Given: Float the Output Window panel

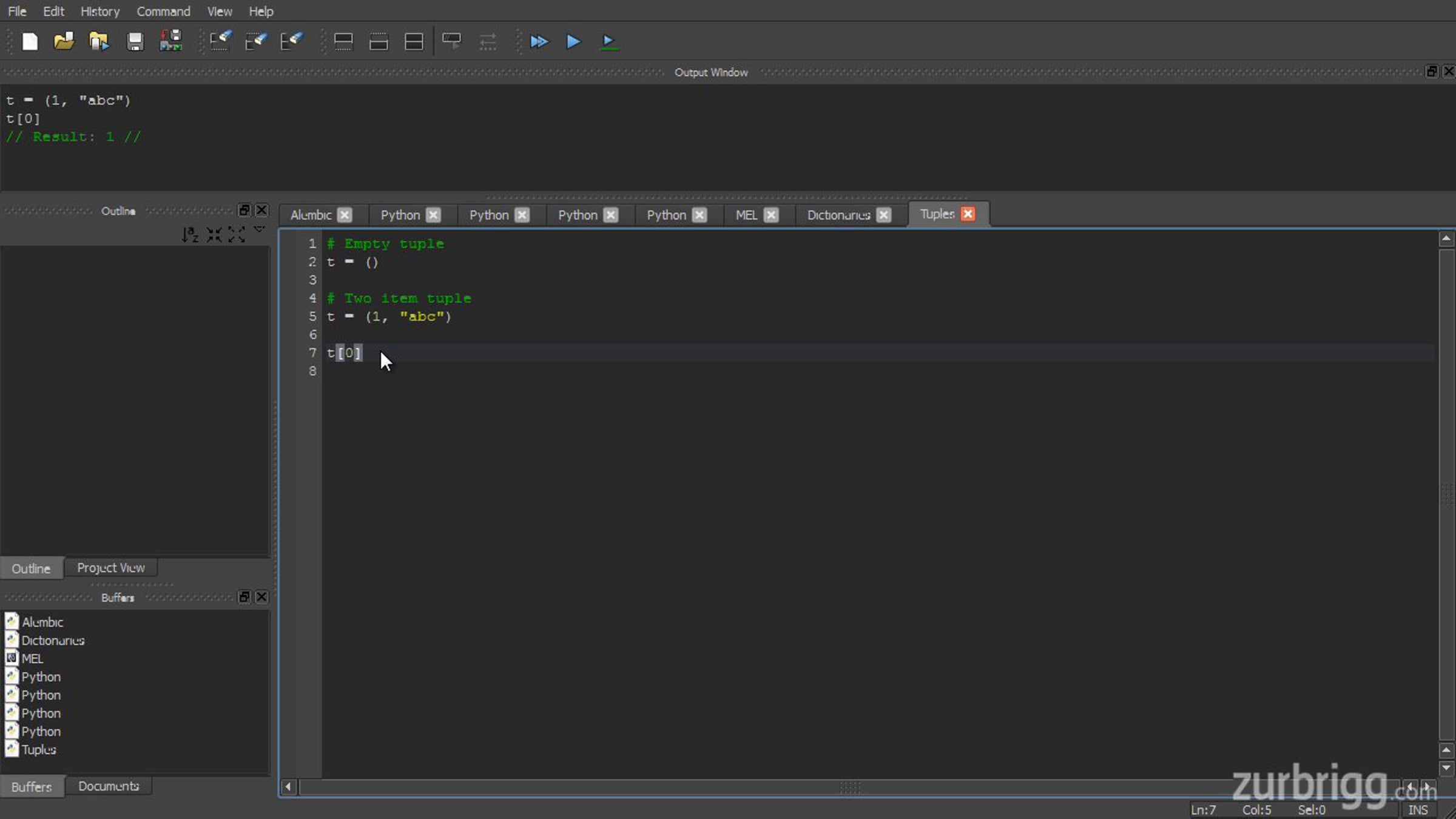Looking at the screenshot, I should point(1432,72).
